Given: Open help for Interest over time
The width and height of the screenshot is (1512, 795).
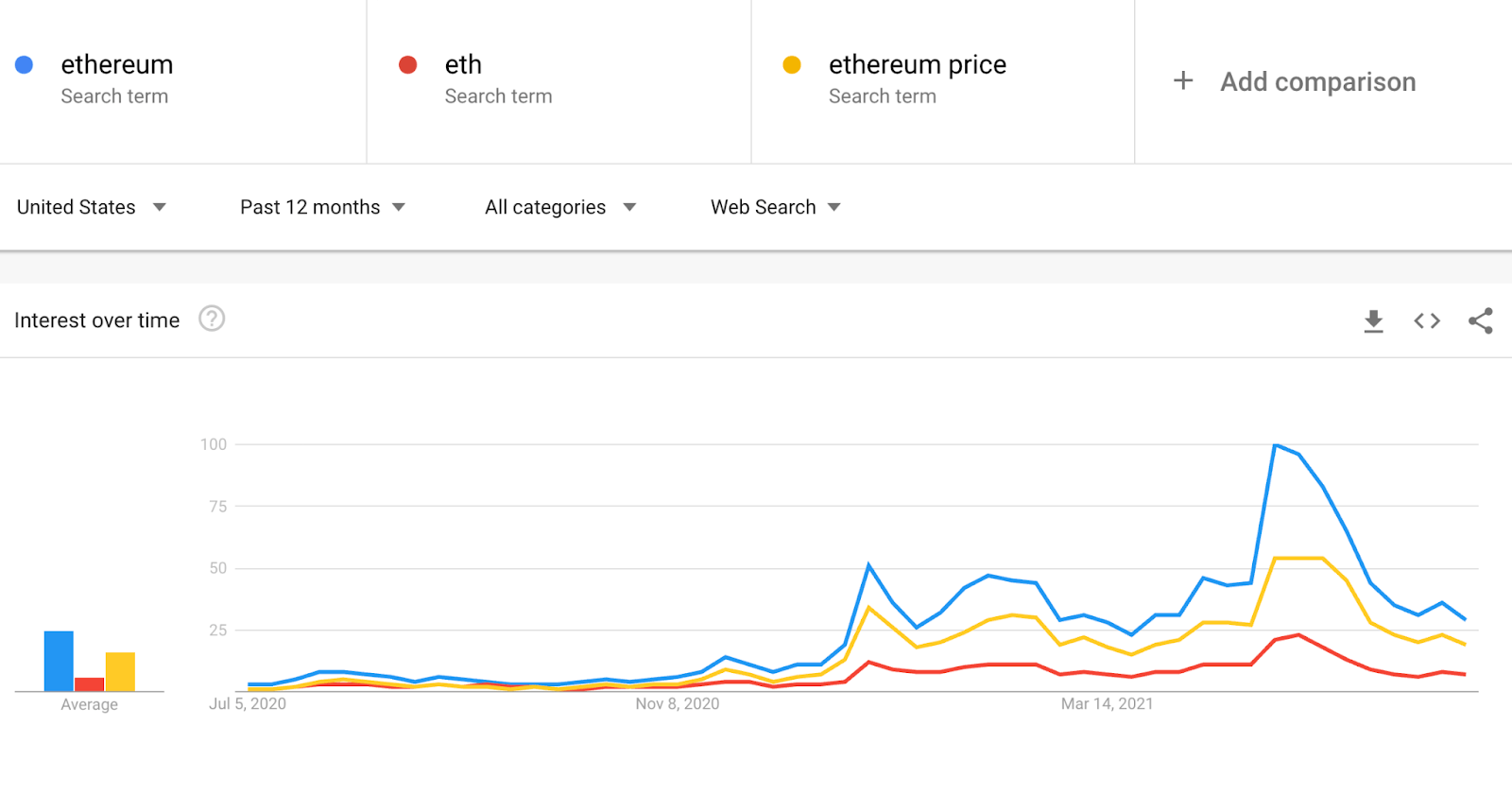Looking at the screenshot, I should coord(212,319).
